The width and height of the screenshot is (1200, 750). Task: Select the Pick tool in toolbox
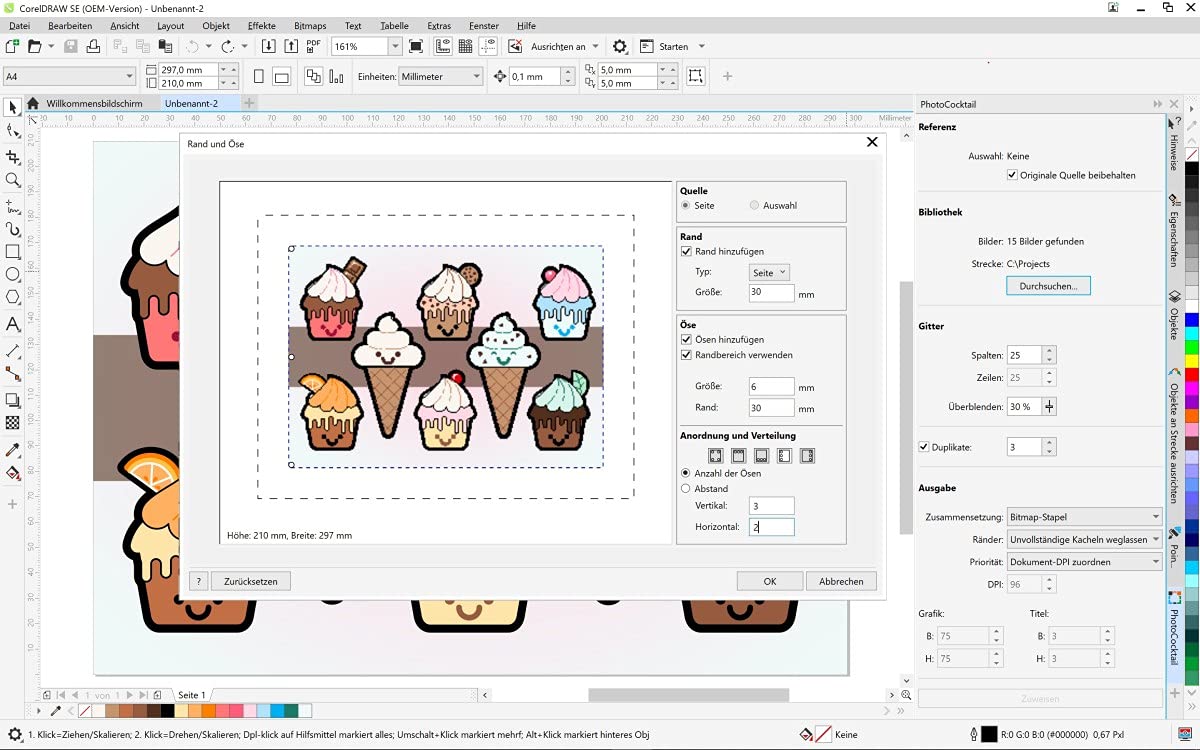pos(13,108)
